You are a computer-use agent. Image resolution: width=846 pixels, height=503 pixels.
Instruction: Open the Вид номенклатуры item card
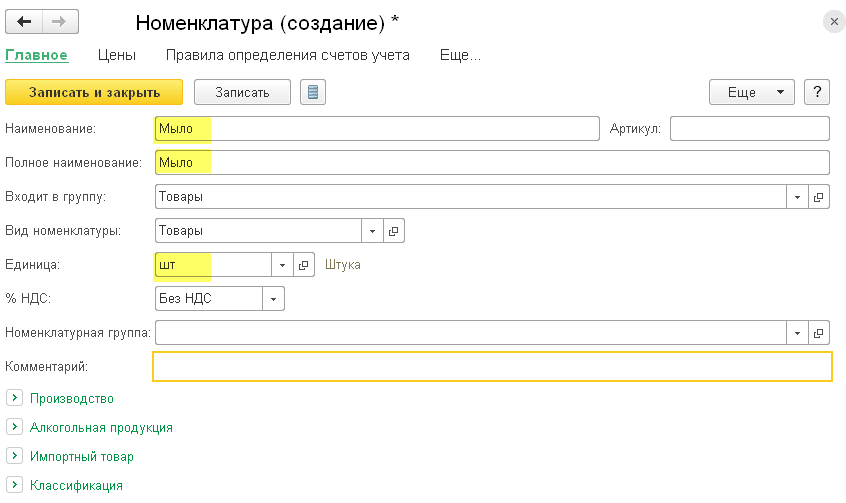point(393,231)
